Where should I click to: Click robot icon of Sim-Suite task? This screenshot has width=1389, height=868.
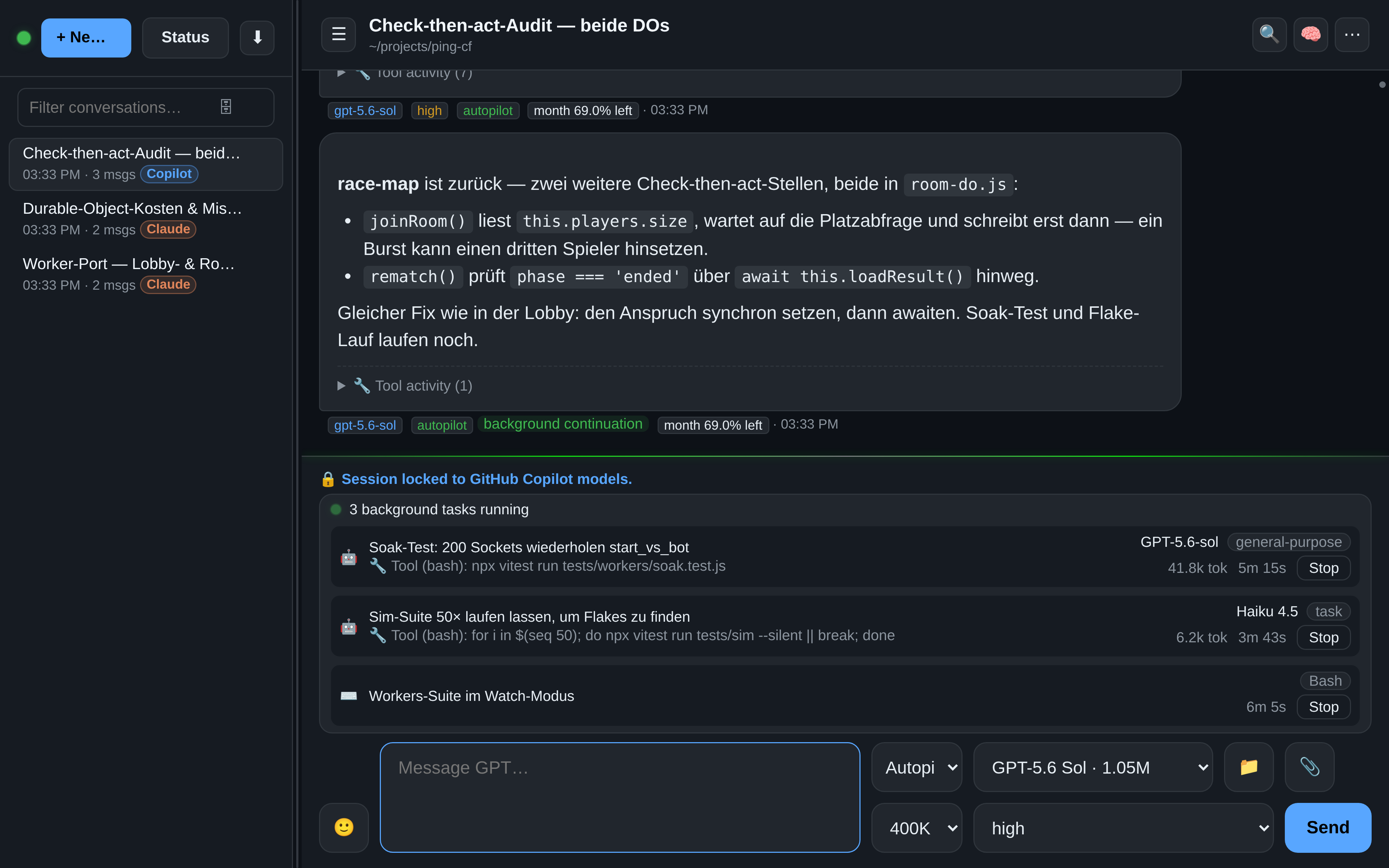point(348,626)
